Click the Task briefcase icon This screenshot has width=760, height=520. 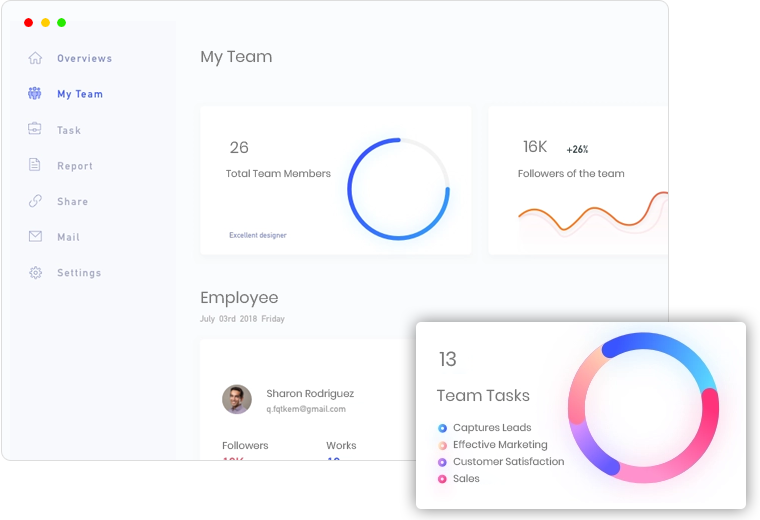[x=34, y=129]
